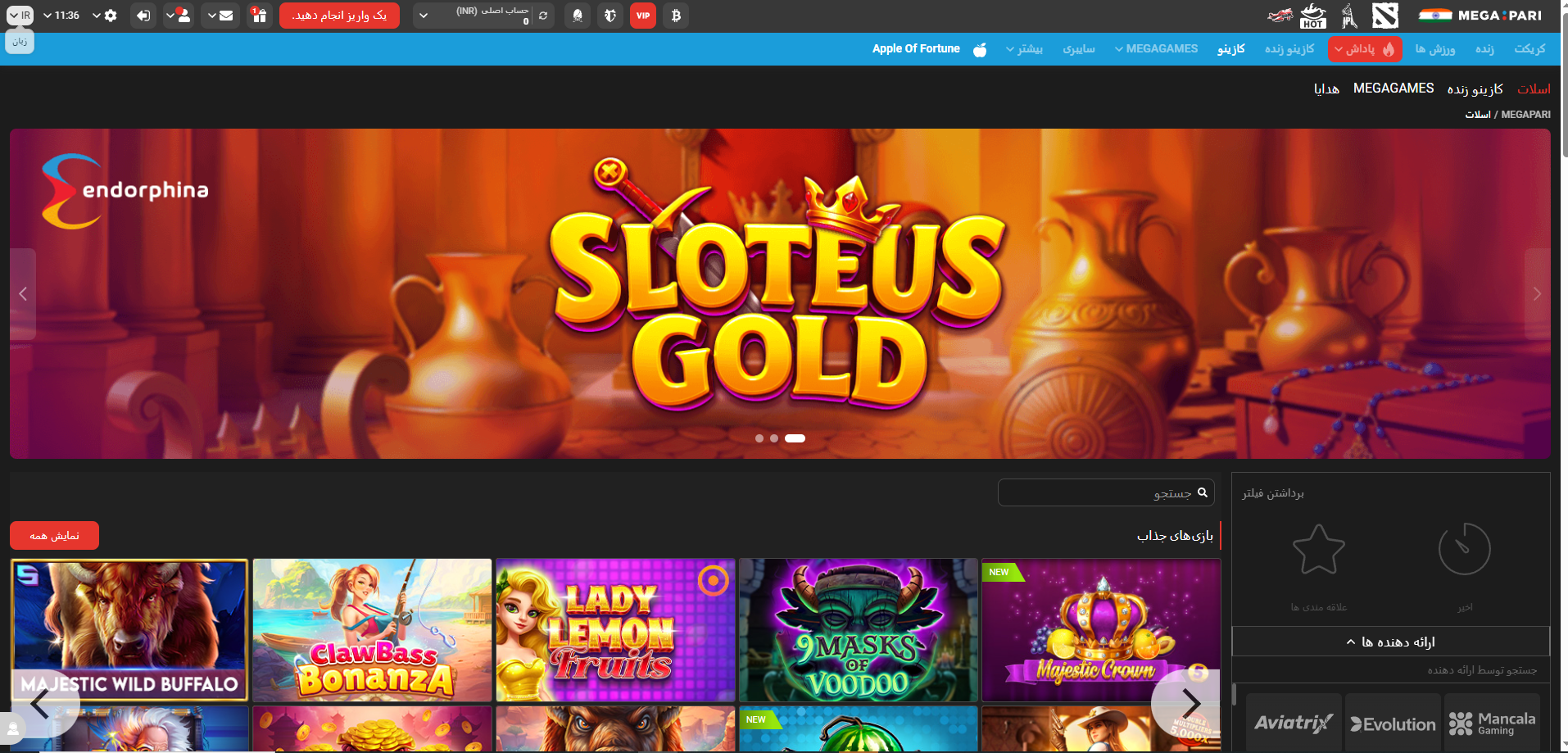Click the red show-all button
Image resolution: width=1568 pixels, height=753 pixels.
(54, 536)
